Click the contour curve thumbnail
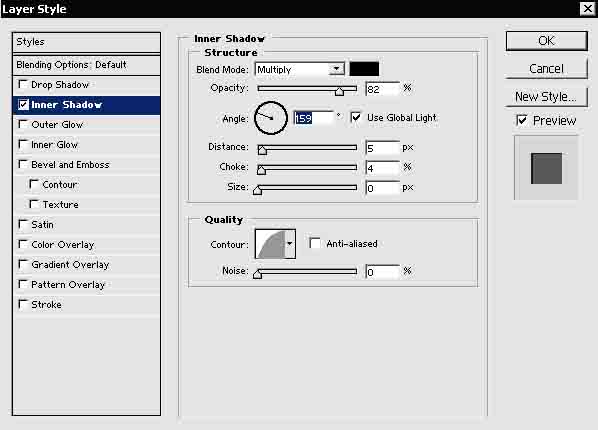Viewport: 598px width, 430px height. coord(270,244)
